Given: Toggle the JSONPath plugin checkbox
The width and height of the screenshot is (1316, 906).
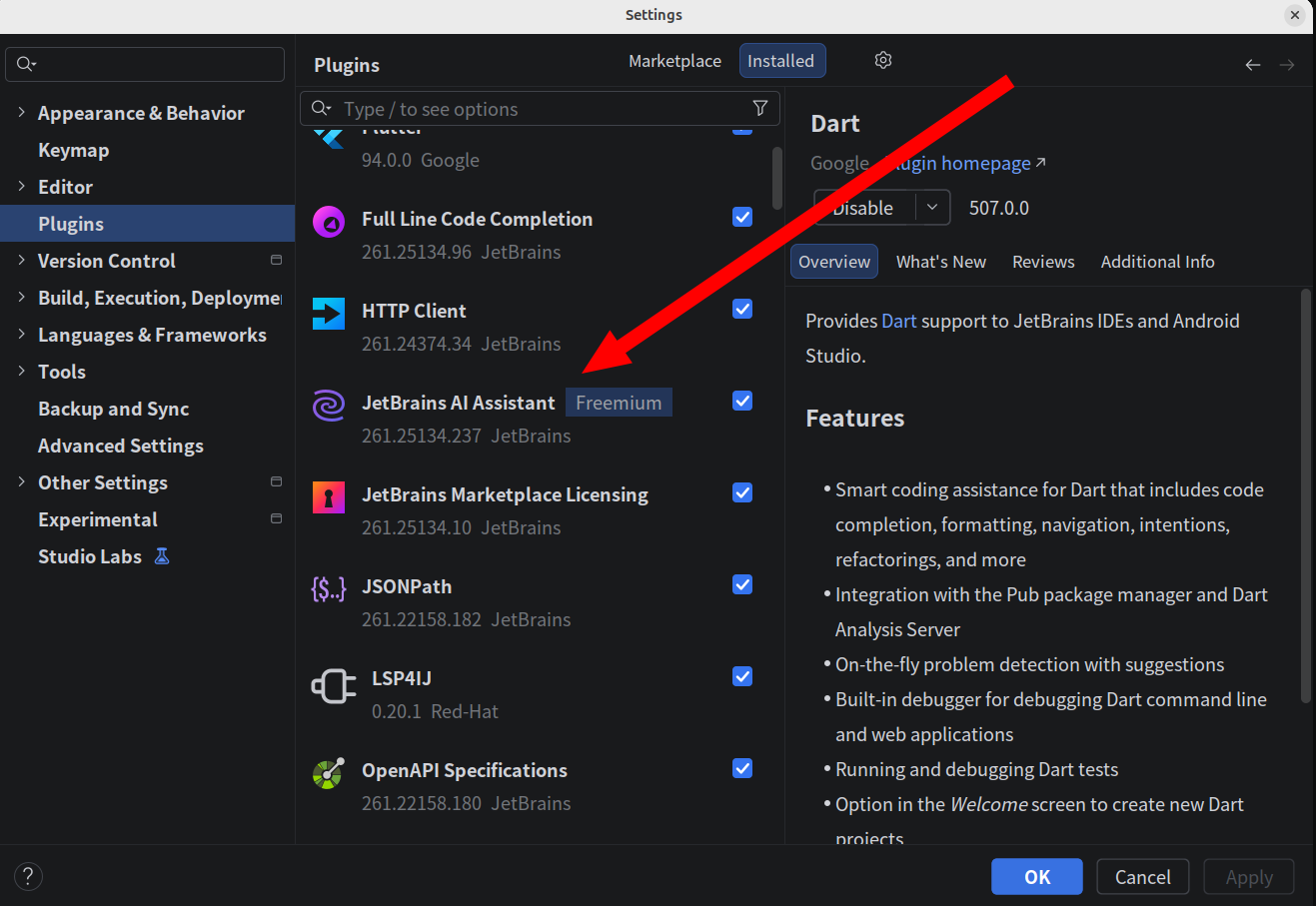Looking at the screenshot, I should (x=742, y=584).
